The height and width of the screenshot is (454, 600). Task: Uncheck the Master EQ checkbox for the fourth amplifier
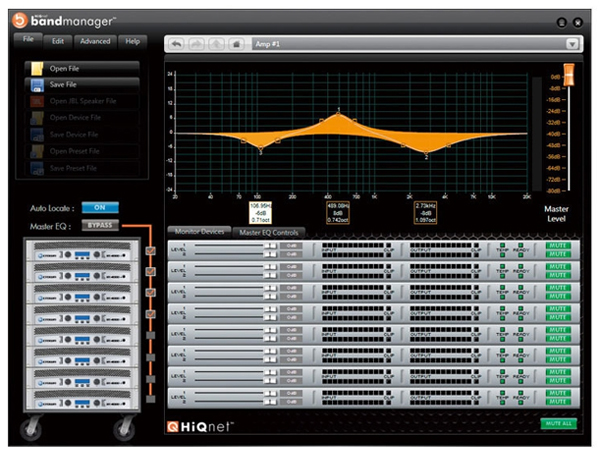coord(151,314)
